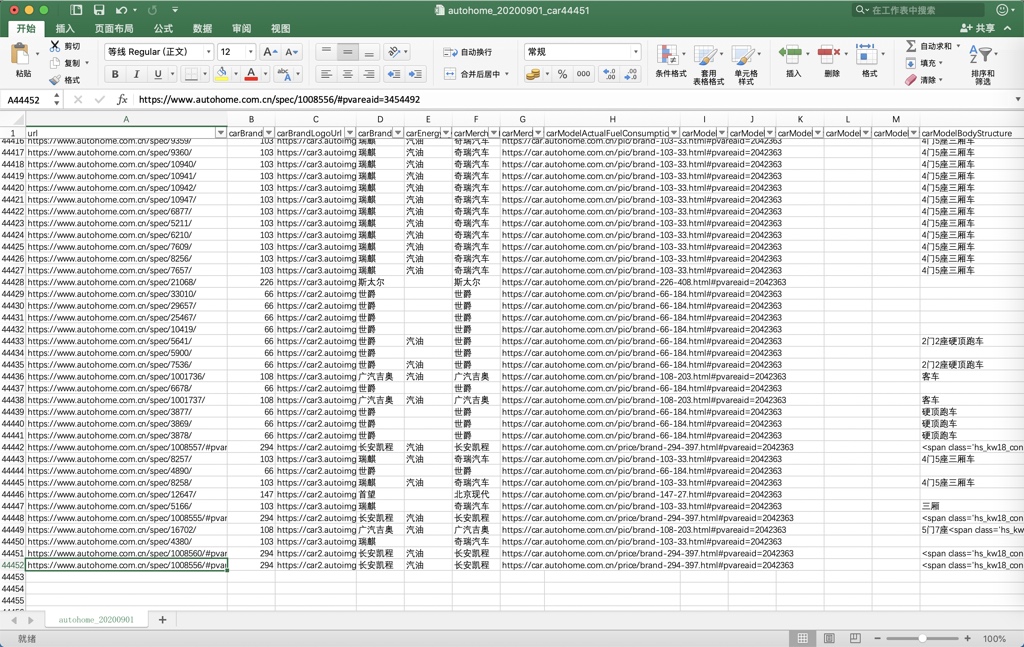Click the Paste clipboard icon
Screen dimensions: 1024x647
(x=21, y=55)
